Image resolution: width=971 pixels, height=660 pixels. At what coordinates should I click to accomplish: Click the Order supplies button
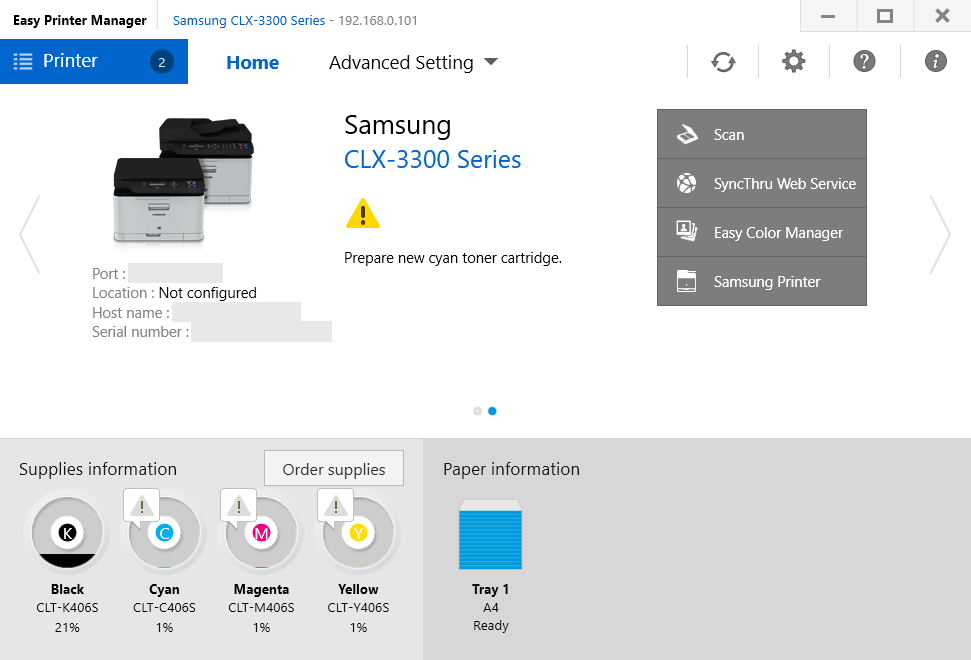[x=334, y=469]
